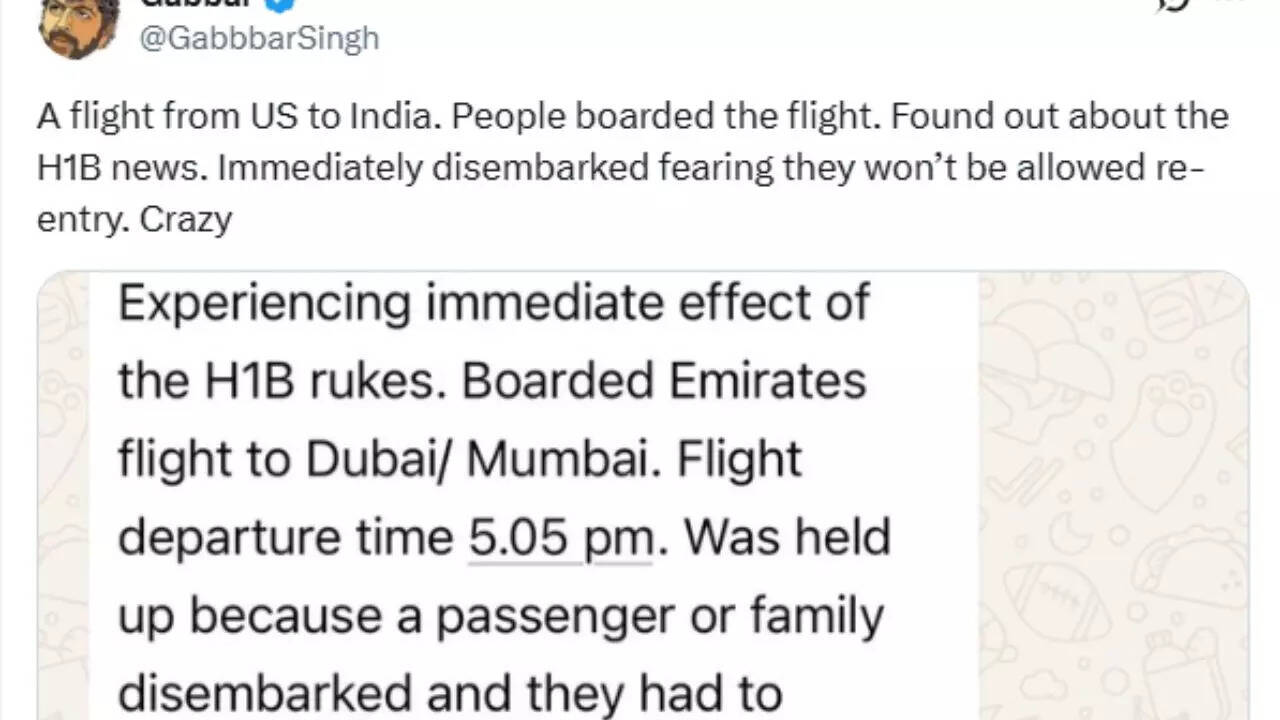Open the embedded WhatsApp screenshot
Screen dimensions: 1280x720
(x=640, y=490)
